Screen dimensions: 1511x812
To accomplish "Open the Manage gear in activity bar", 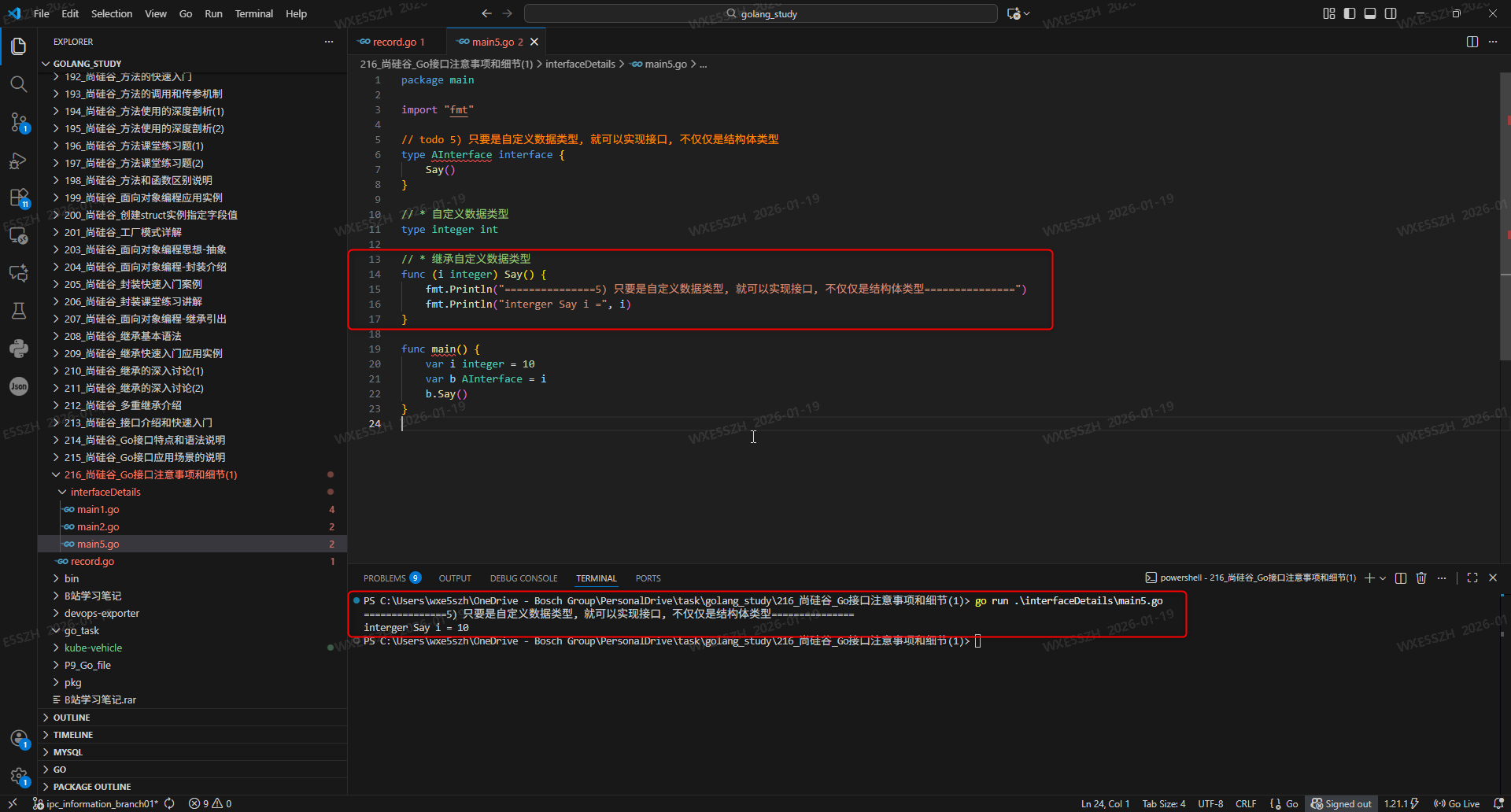I will click(19, 777).
